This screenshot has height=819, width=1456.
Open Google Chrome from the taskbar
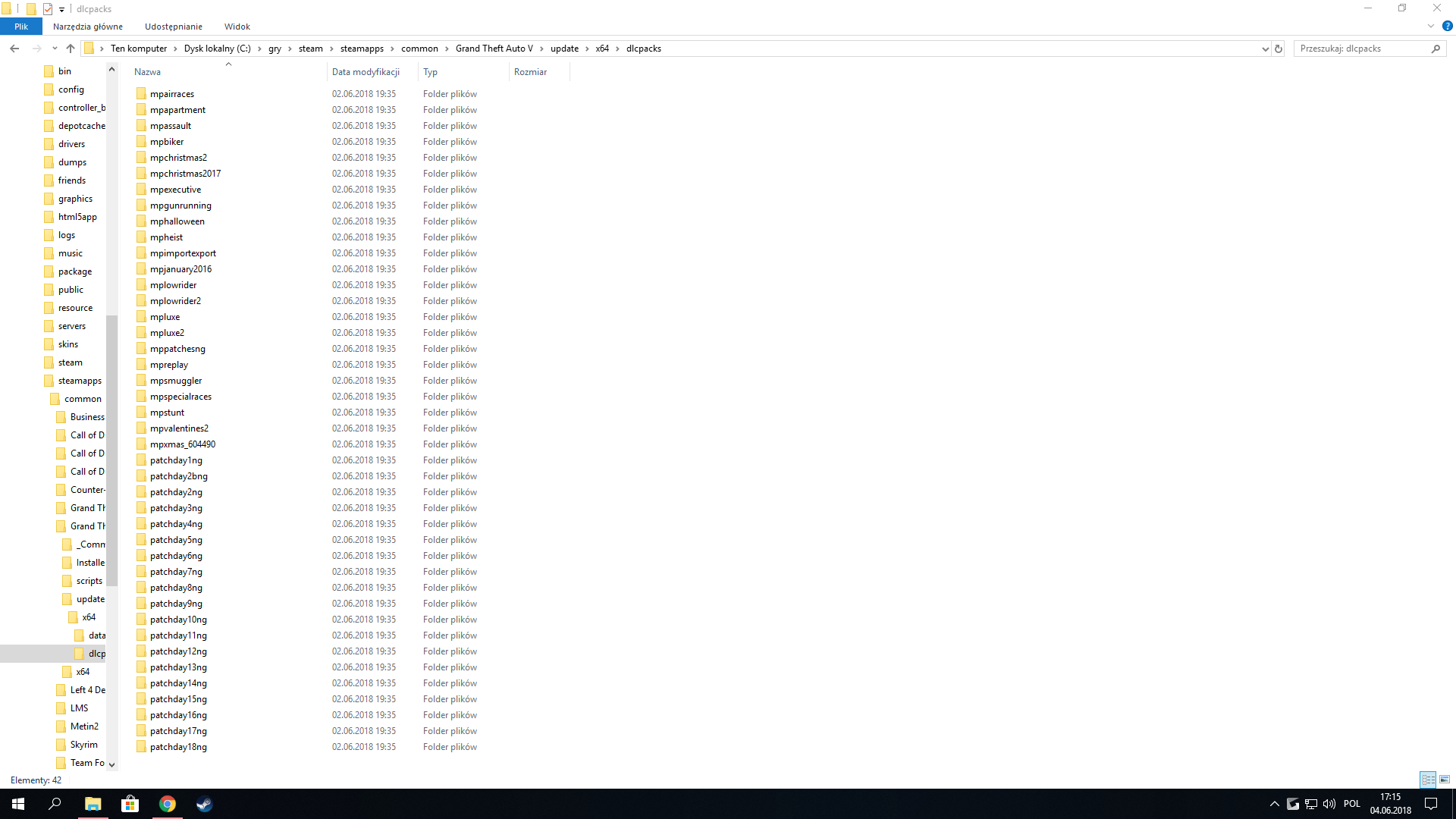click(167, 804)
